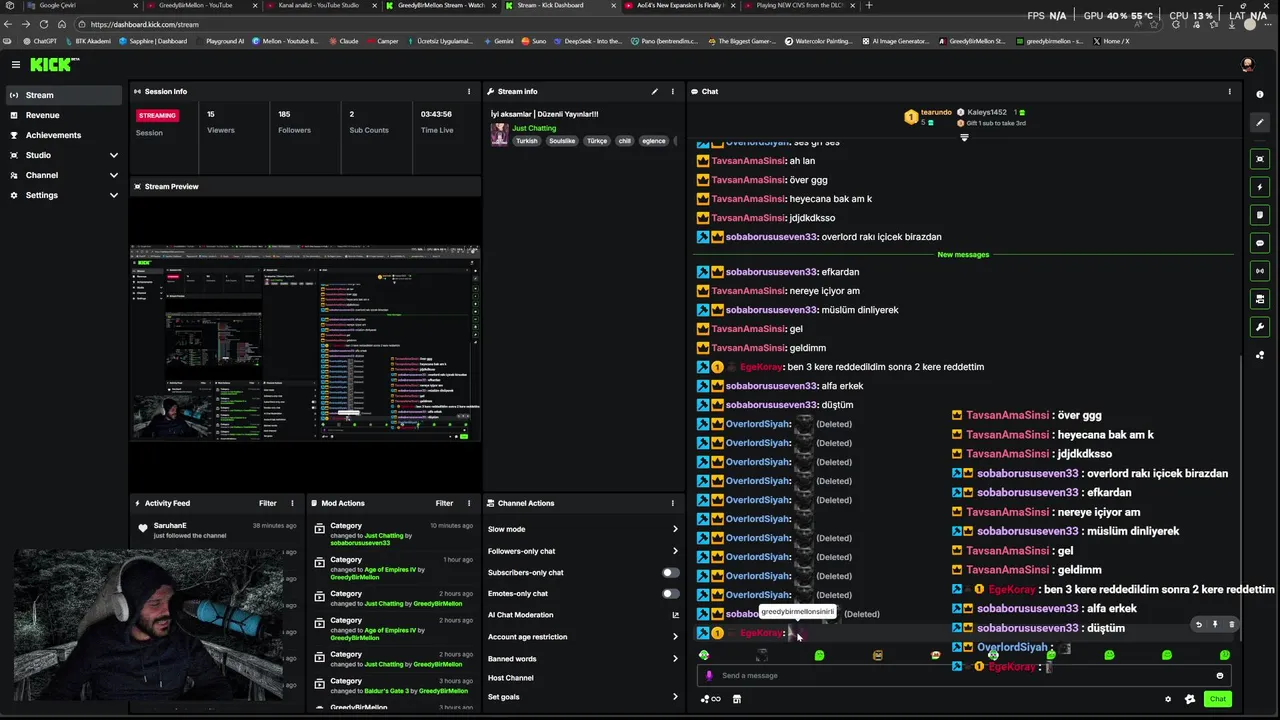Open Stream info three-dot options
Viewport: 1280px width, 720px height.
tap(674, 91)
